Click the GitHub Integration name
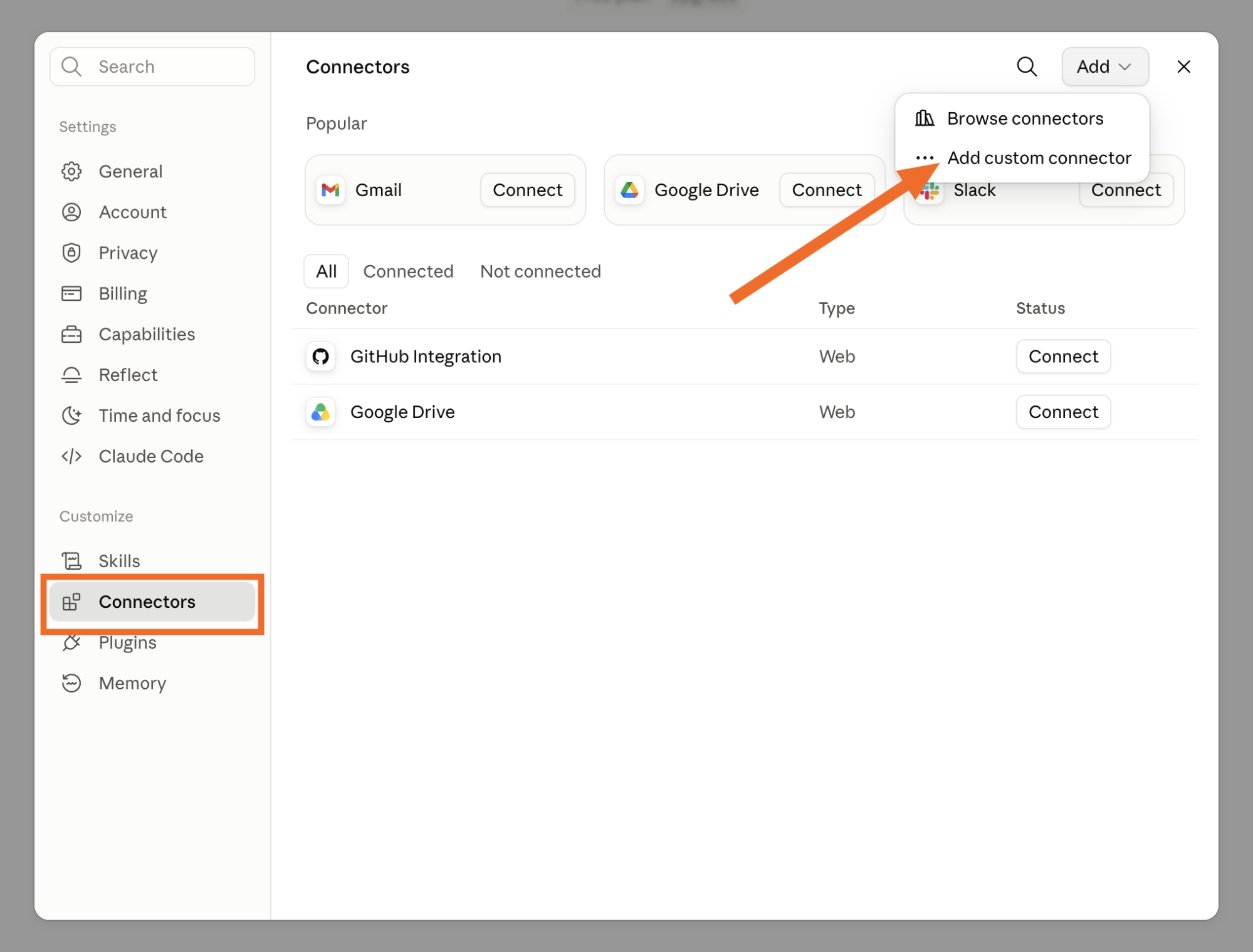The image size is (1253, 952). (426, 357)
